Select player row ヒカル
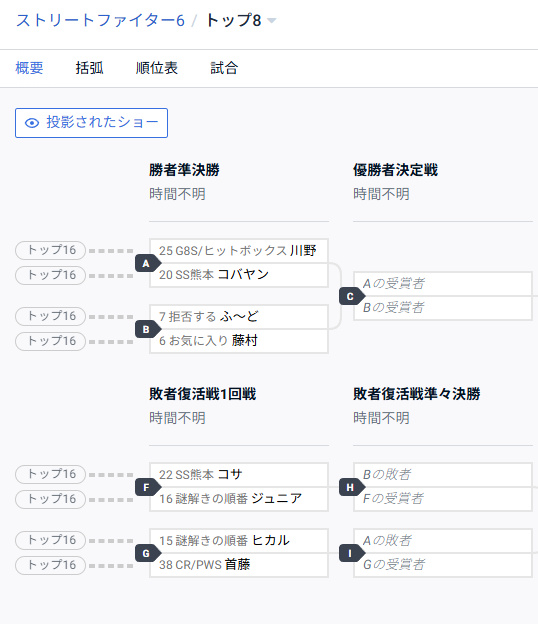This screenshot has width=538, height=624. pyautogui.click(x=239, y=541)
